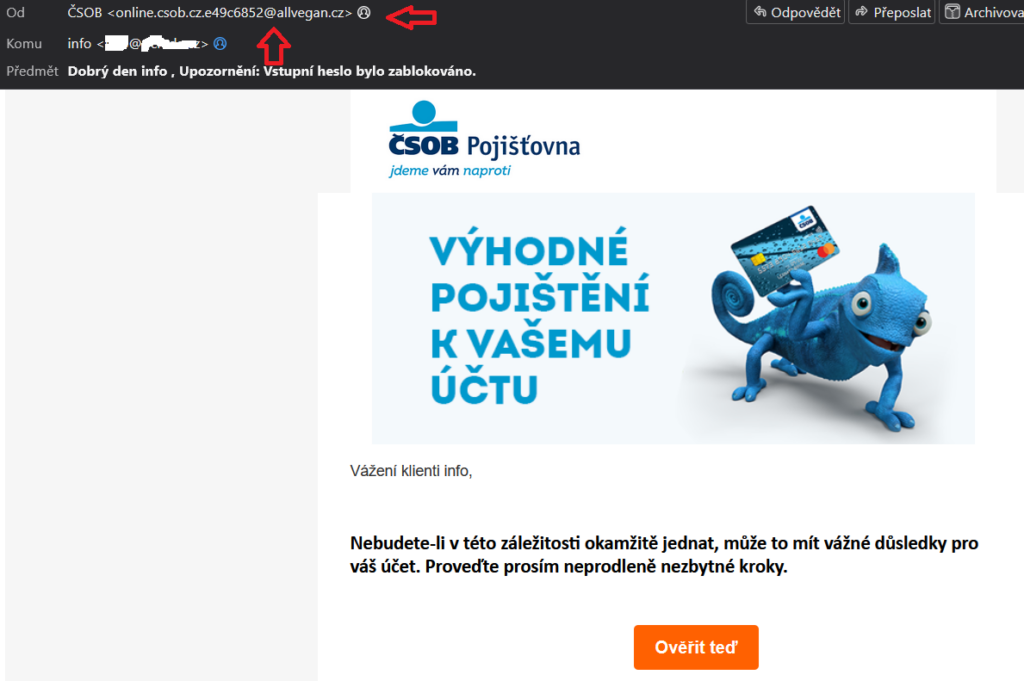Forward the message with Přeposlat
The width and height of the screenshot is (1024, 681).
[x=892, y=12]
